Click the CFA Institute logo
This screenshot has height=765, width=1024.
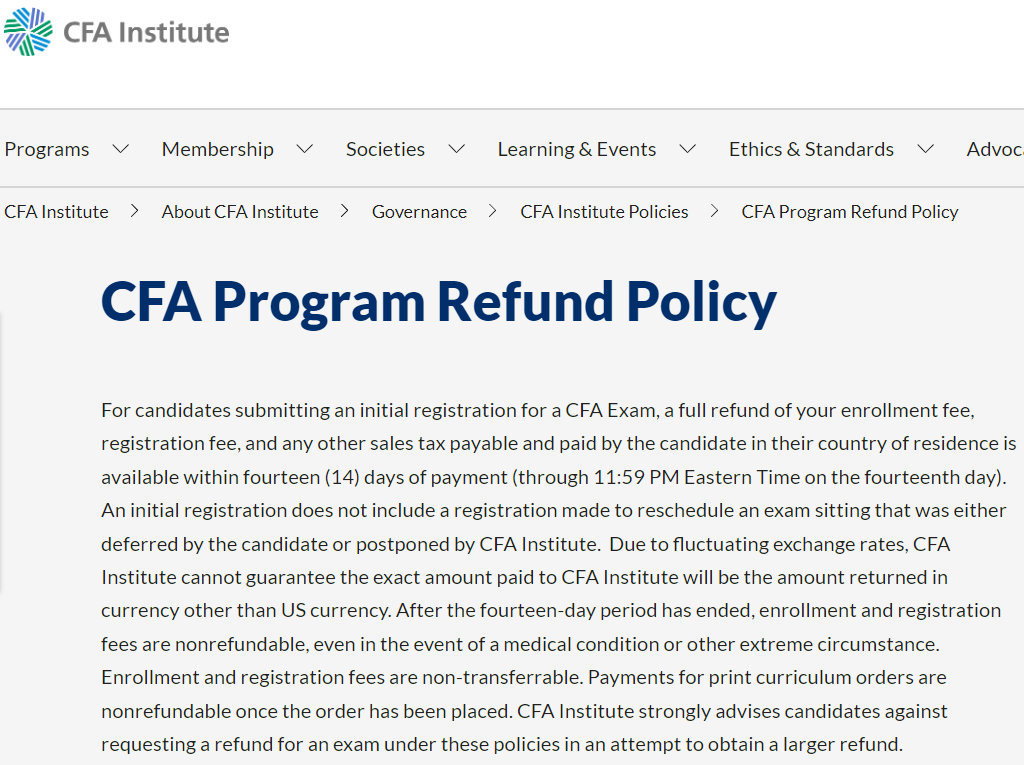point(116,32)
